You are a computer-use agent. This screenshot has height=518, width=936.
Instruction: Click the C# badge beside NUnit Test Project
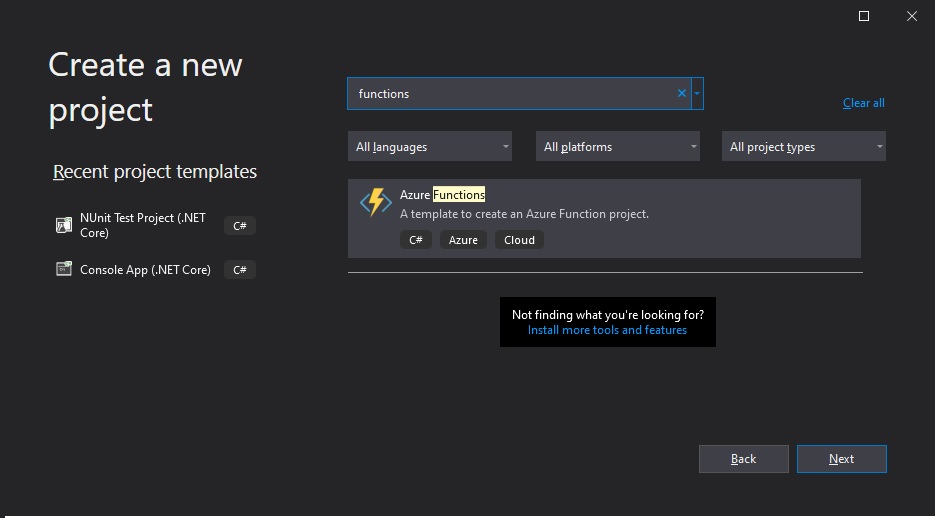[x=240, y=226]
